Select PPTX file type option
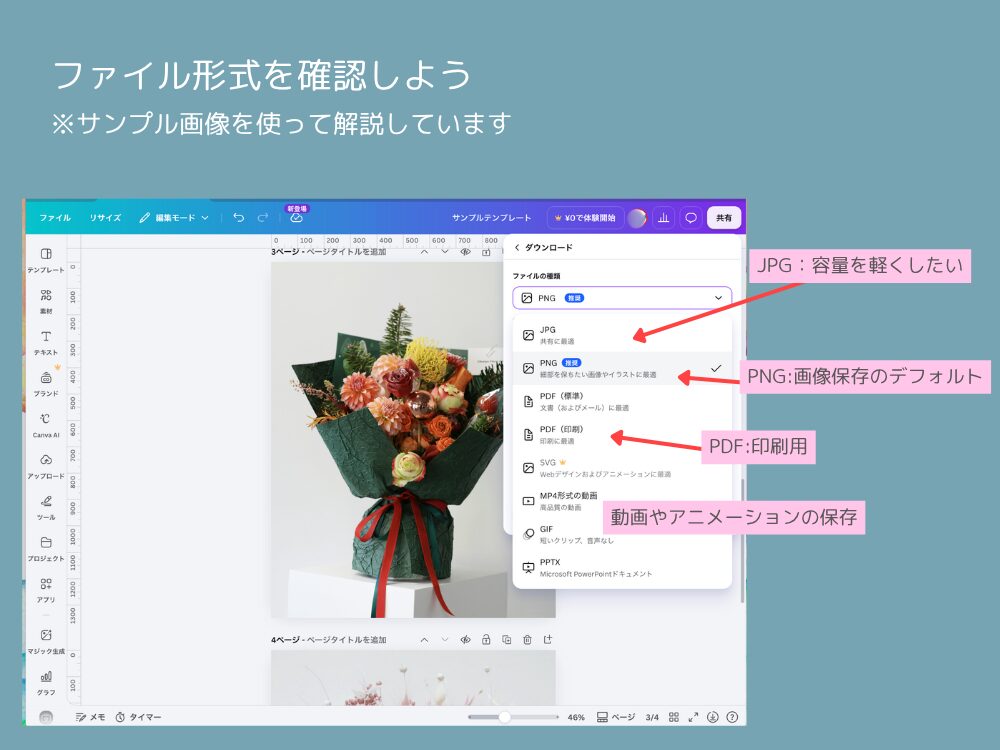 [x=622, y=568]
